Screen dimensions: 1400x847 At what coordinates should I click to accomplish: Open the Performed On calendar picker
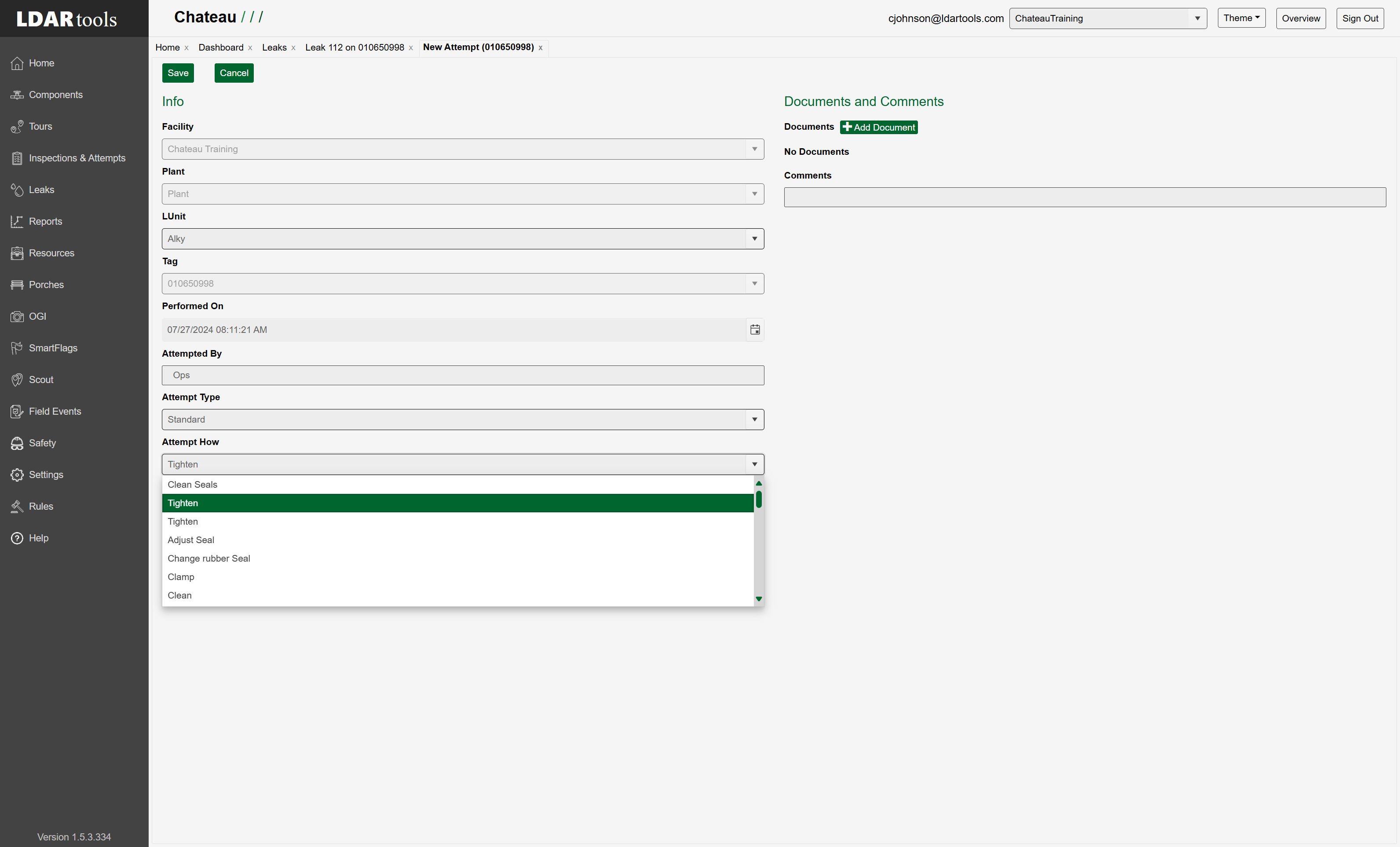tap(755, 329)
